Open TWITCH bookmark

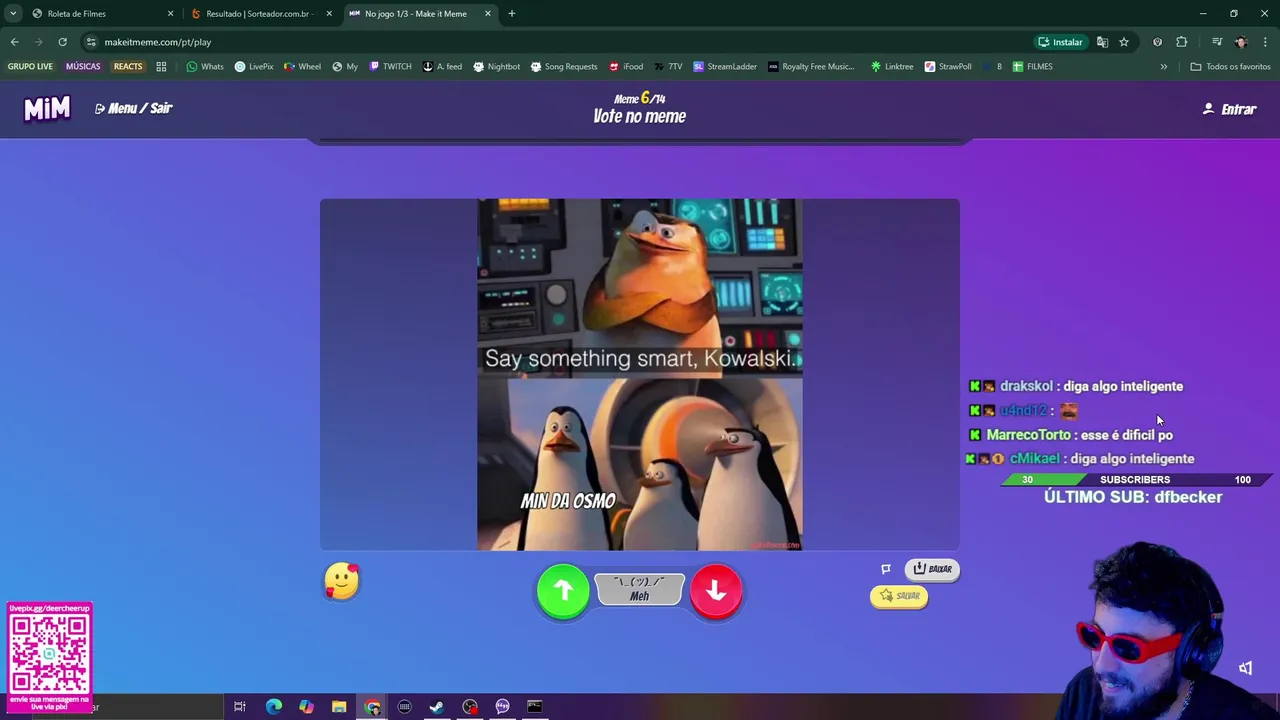point(390,67)
